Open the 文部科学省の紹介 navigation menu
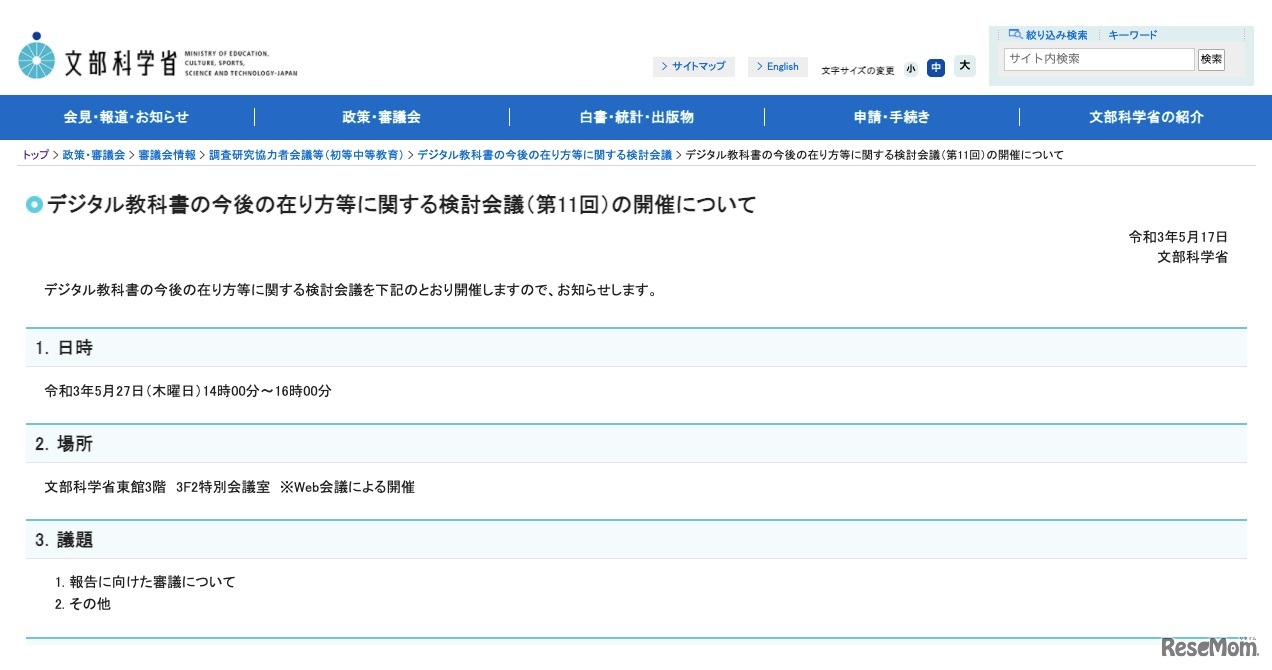Viewport: 1272px width, 670px height. pos(1145,117)
